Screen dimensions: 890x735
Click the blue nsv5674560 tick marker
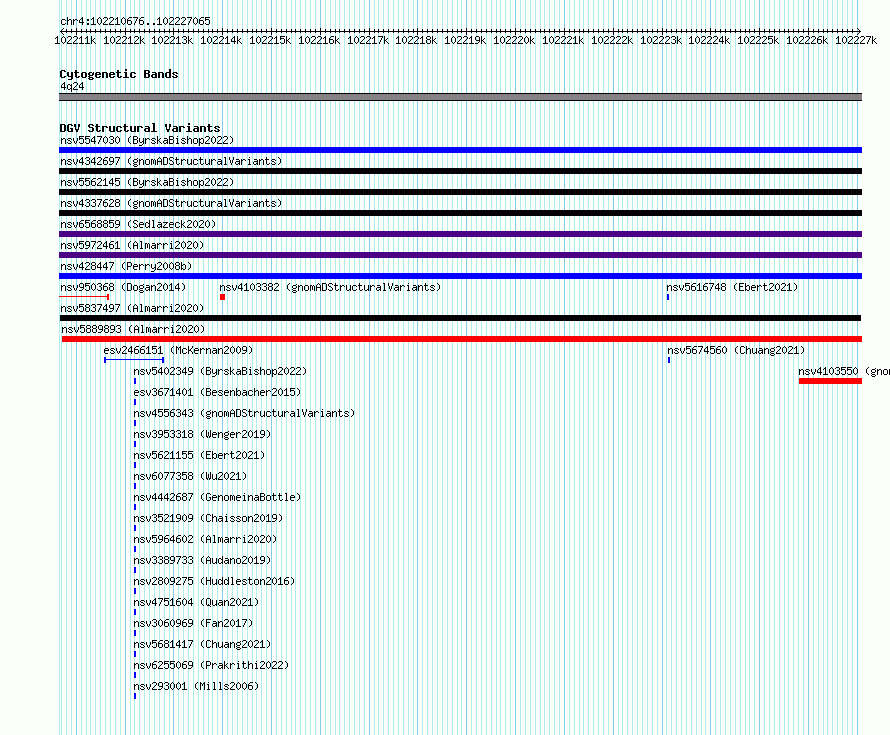(669, 360)
